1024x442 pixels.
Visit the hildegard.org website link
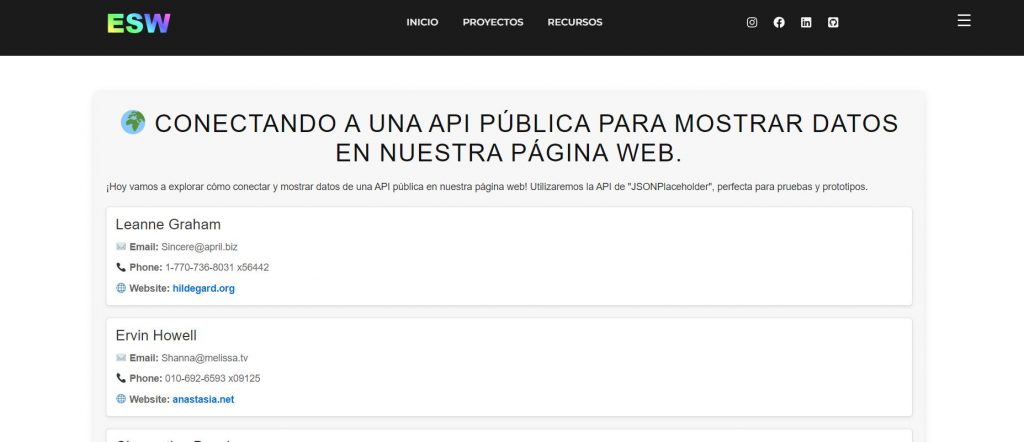[204, 288]
